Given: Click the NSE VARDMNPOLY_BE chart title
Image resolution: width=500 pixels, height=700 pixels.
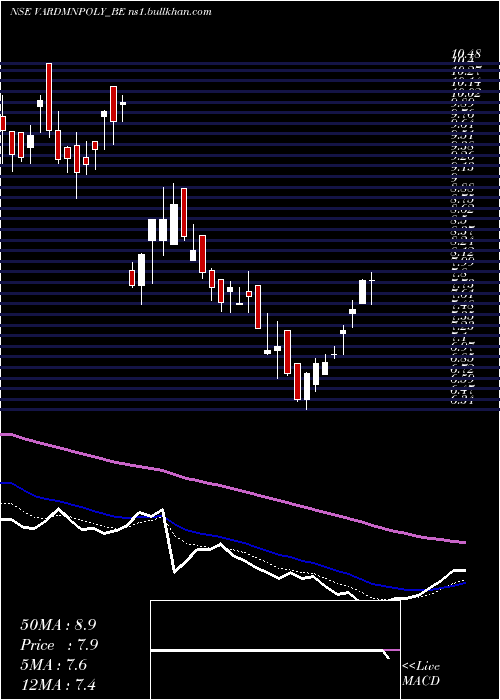Looking at the screenshot, I should click(111, 12).
